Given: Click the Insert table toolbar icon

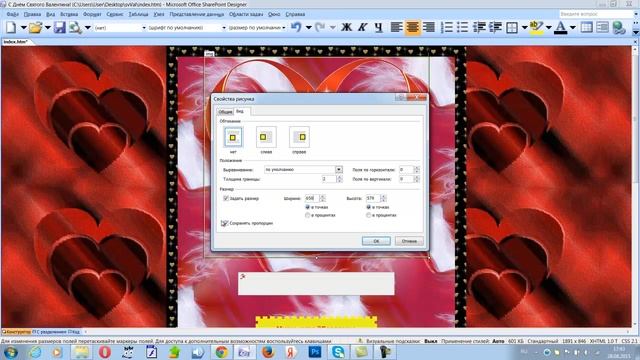Looking at the screenshot, I should (x=587, y=27).
